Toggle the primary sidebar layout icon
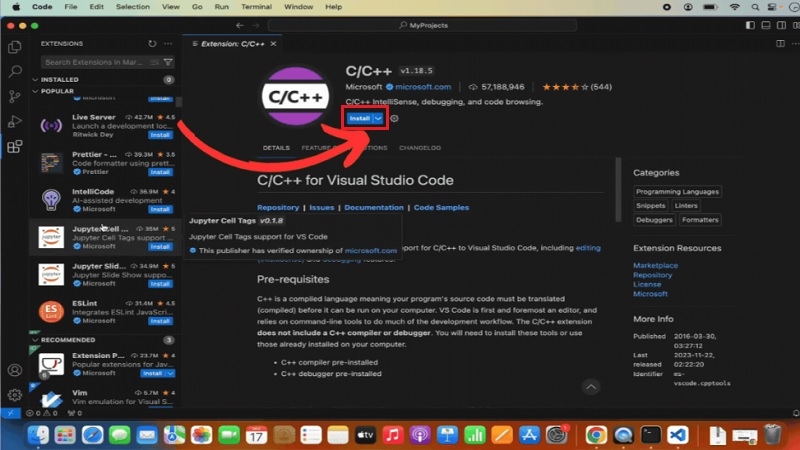Viewport: 800px width, 450px height. (750, 25)
